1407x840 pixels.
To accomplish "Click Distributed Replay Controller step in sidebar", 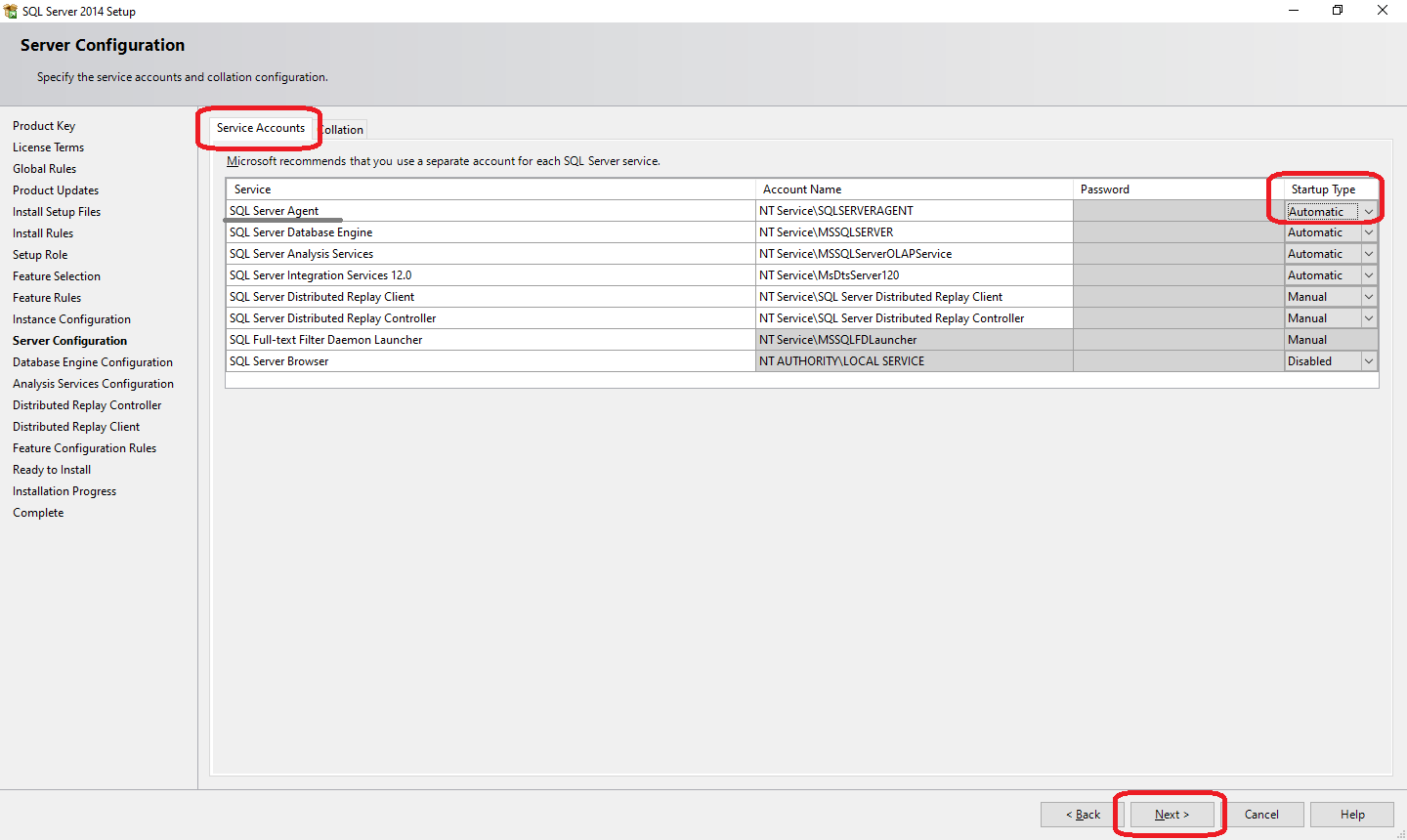I will (x=87, y=405).
